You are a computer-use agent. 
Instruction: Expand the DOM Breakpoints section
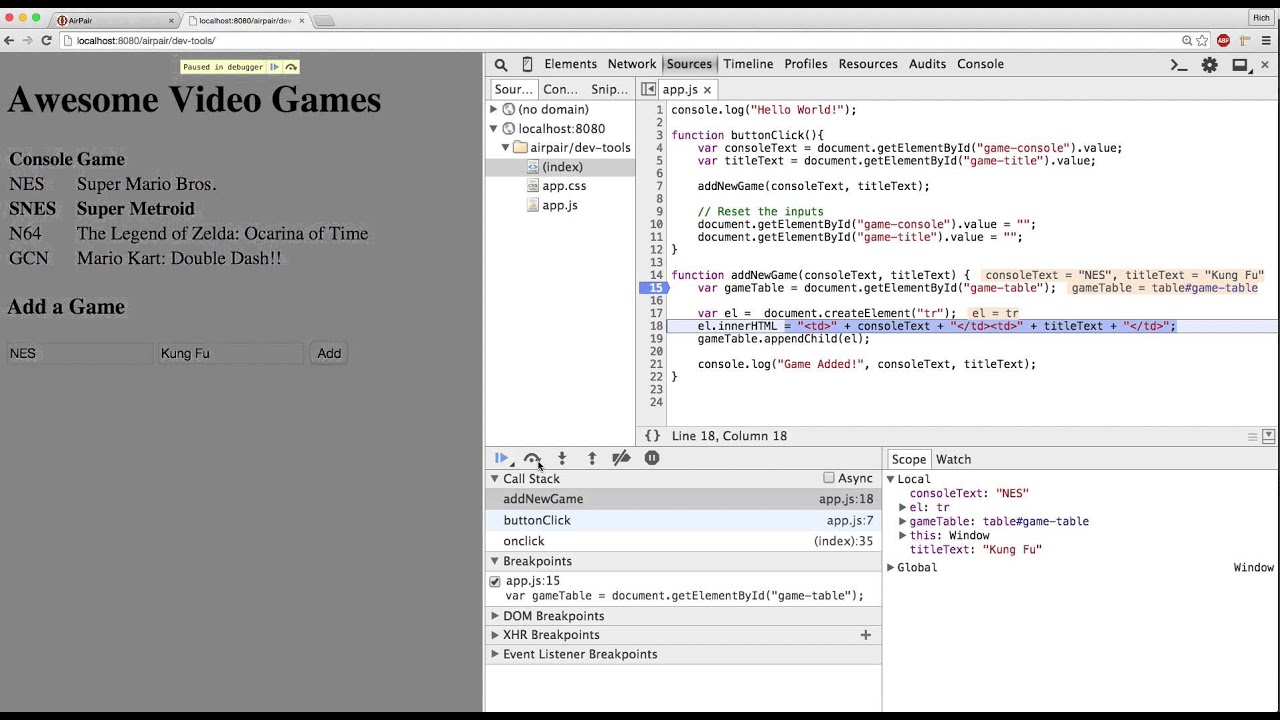(x=494, y=616)
